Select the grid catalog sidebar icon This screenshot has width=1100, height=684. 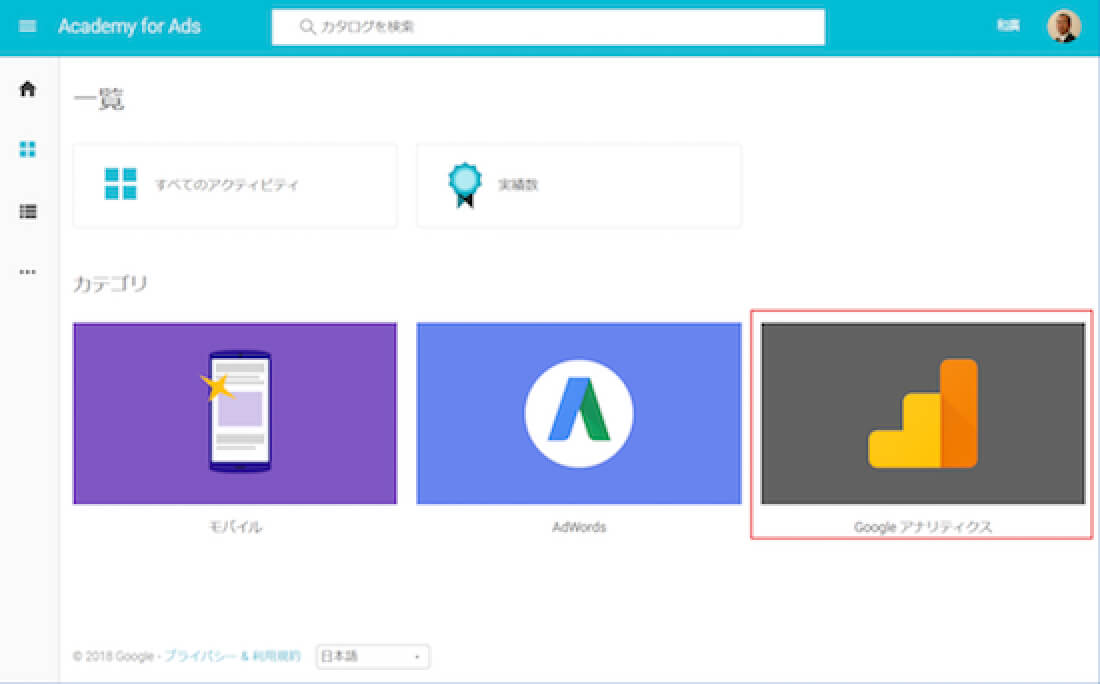point(27,149)
